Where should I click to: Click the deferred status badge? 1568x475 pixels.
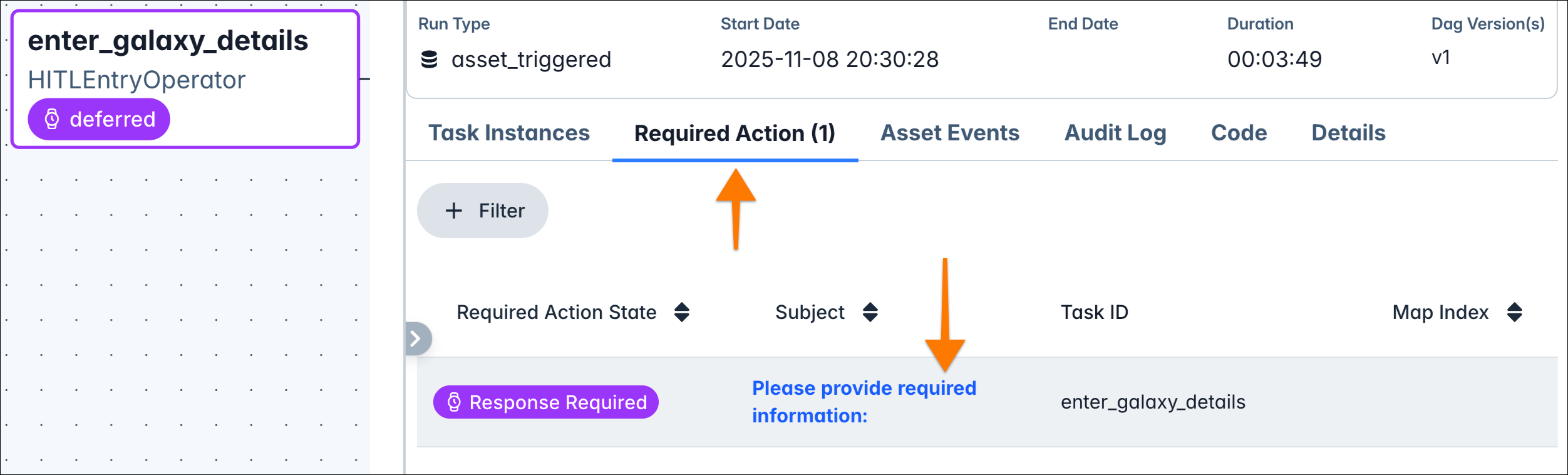[x=98, y=118]
